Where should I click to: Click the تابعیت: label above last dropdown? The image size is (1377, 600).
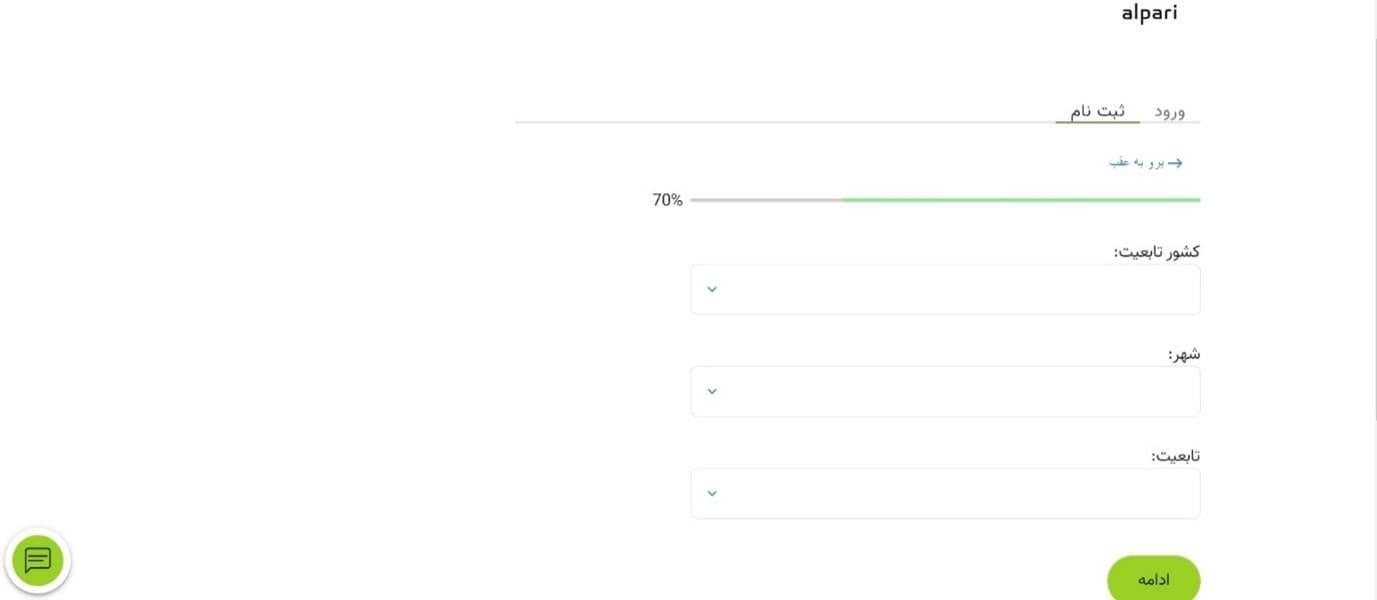coord(1175,456)
